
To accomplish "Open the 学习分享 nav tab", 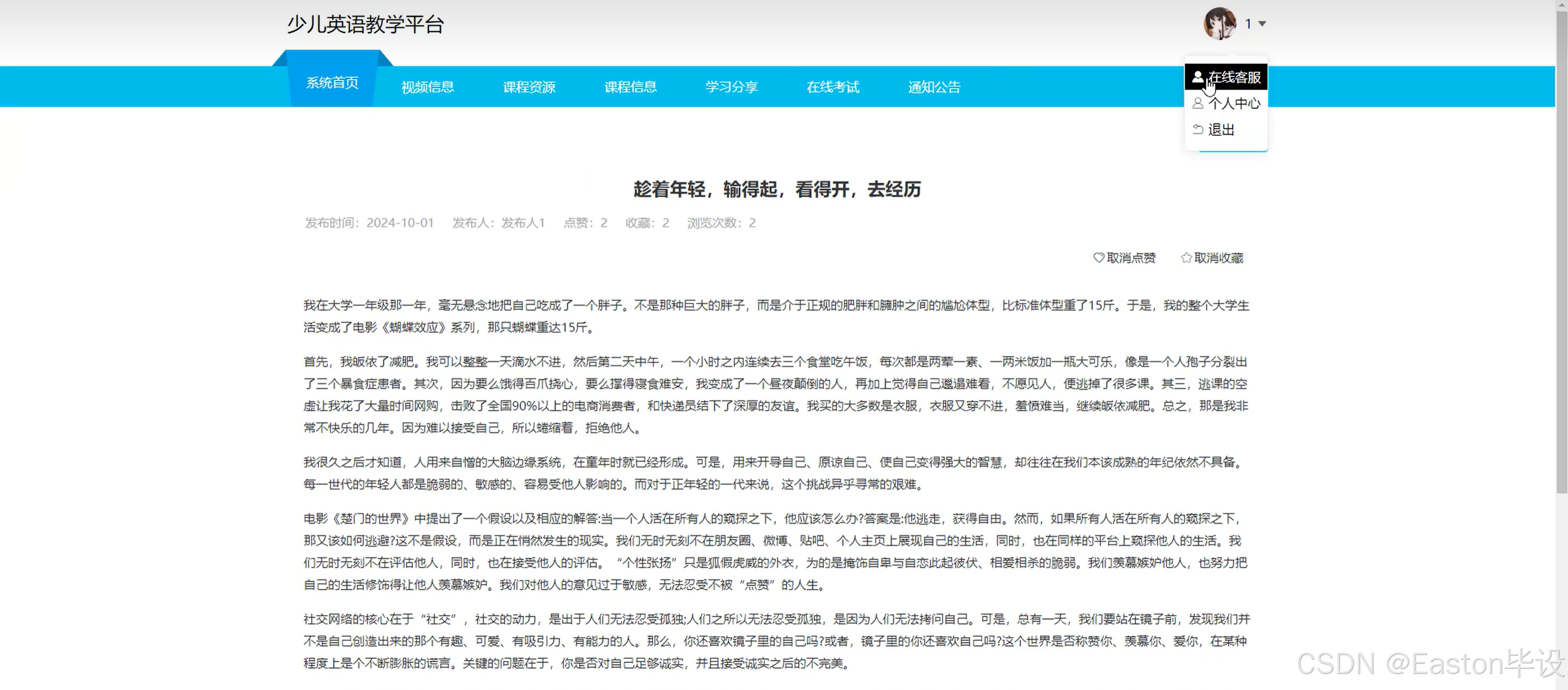I will [x=732, y=87].
